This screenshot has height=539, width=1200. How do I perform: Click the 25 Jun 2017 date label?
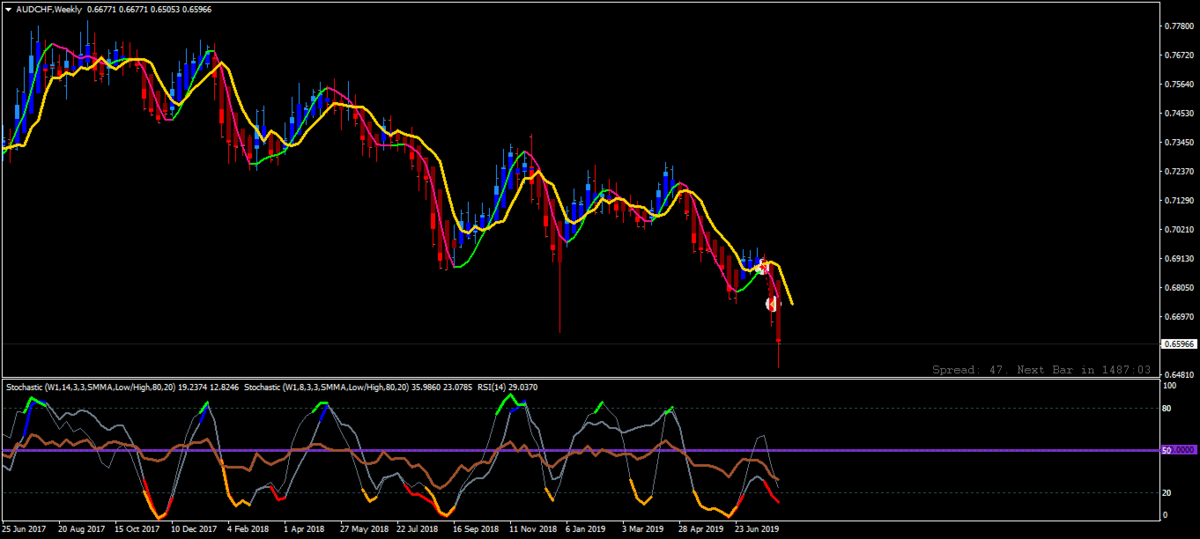point(24,528)
